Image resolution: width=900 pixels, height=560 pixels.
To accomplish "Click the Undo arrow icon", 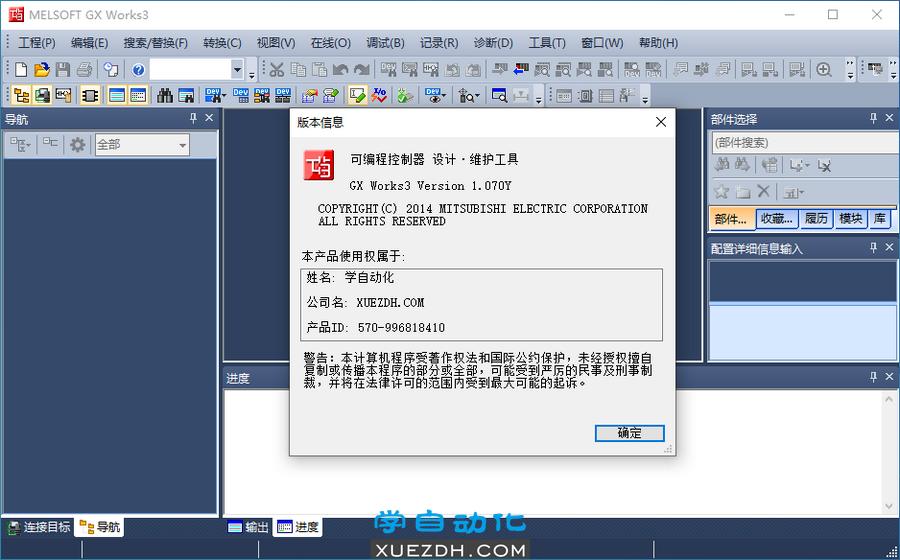I will coord(340,70).
